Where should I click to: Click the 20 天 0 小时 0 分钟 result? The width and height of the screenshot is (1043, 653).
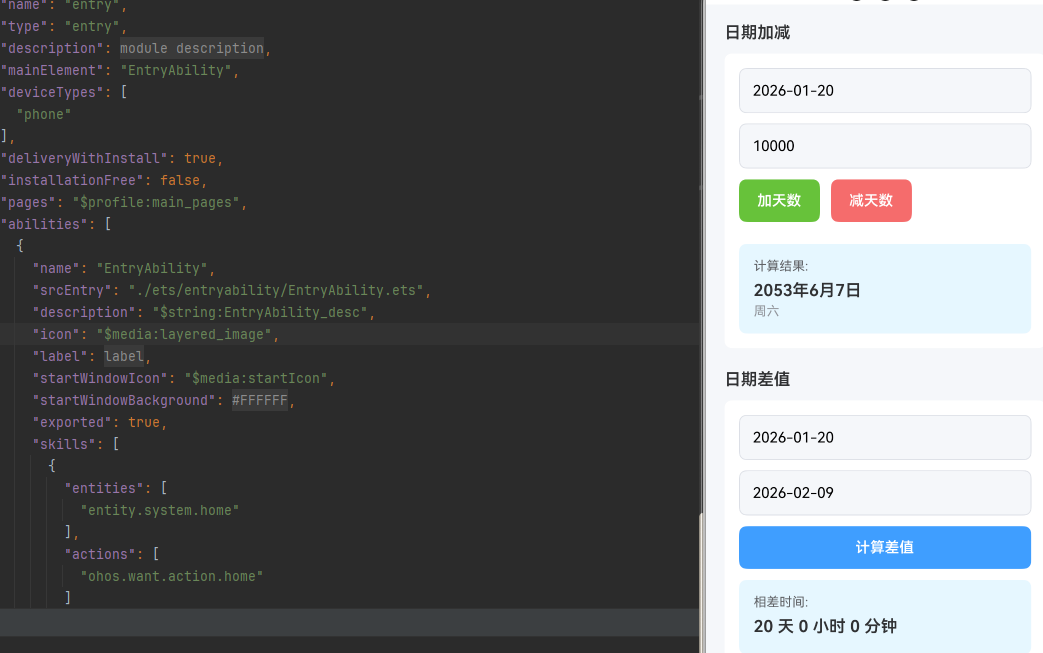click(x=825, y=627)
